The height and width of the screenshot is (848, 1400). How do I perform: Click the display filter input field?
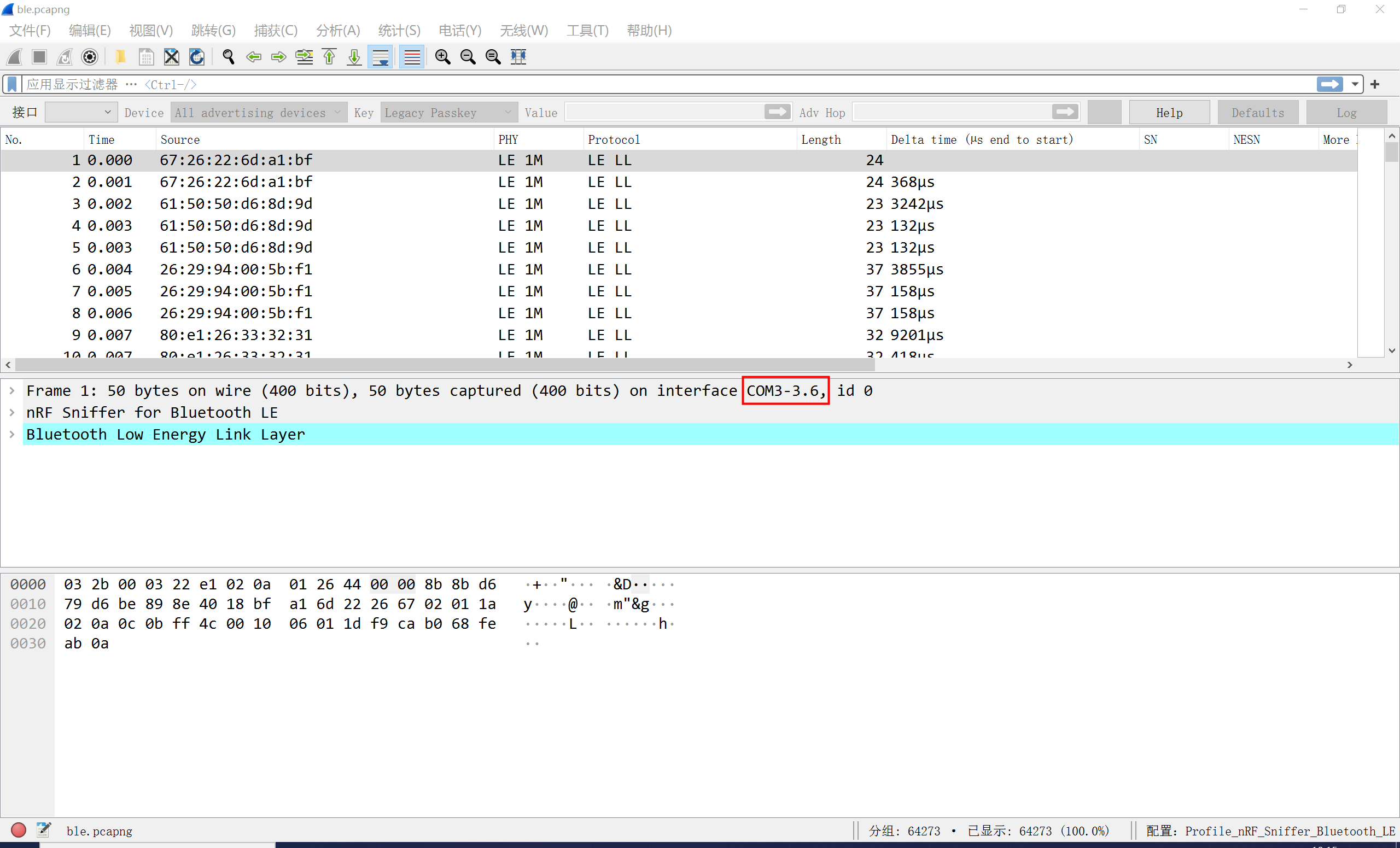(x=665, y=85)
